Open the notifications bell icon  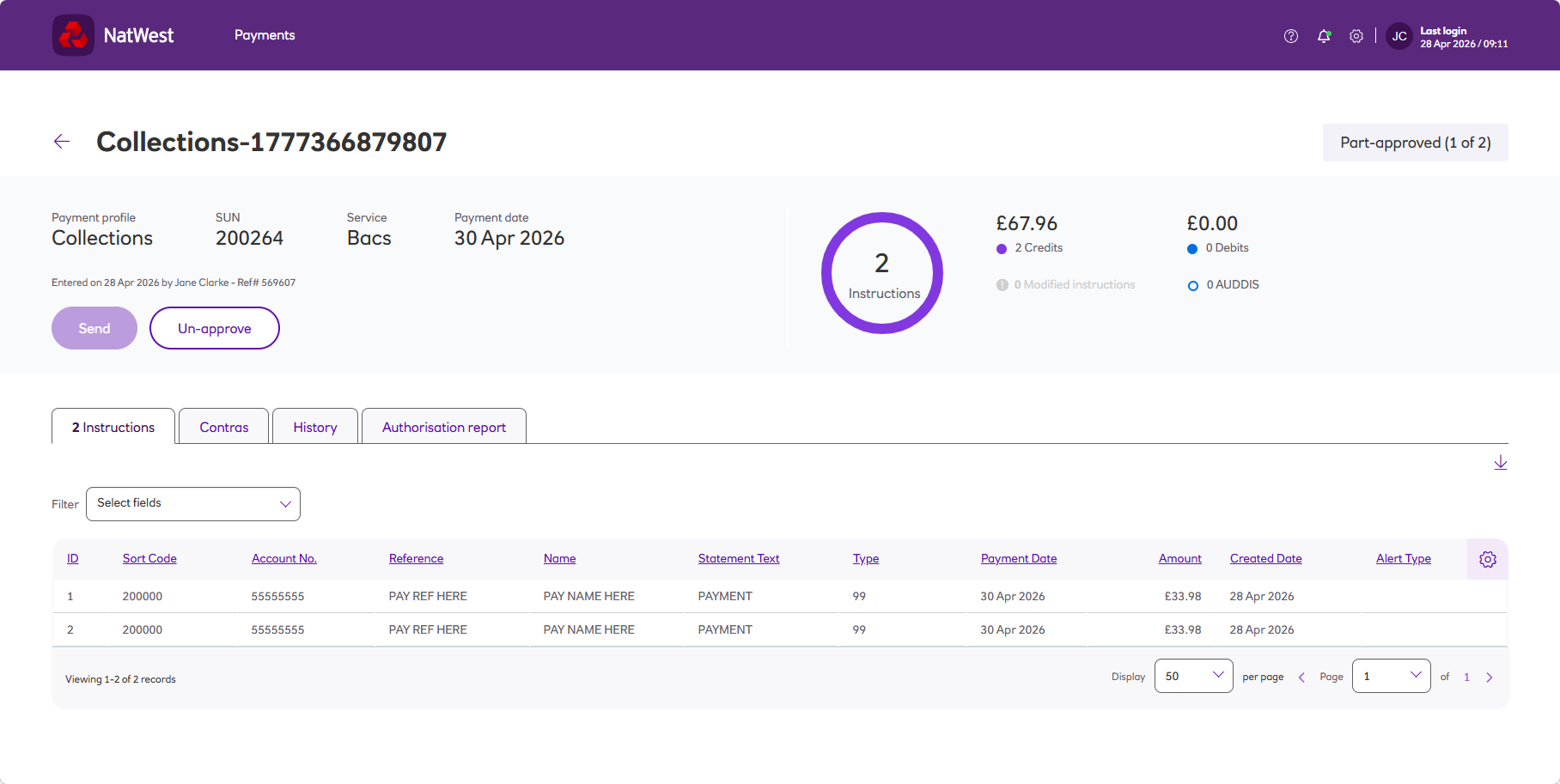tap(1324, 36)
